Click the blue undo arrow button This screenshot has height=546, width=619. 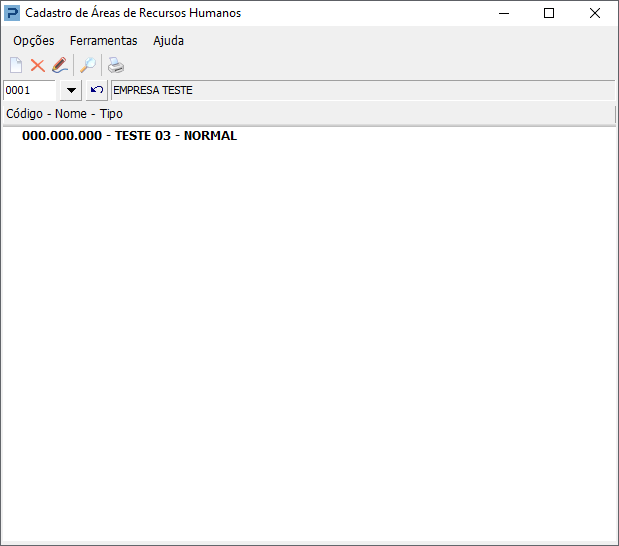coord(97,90)
